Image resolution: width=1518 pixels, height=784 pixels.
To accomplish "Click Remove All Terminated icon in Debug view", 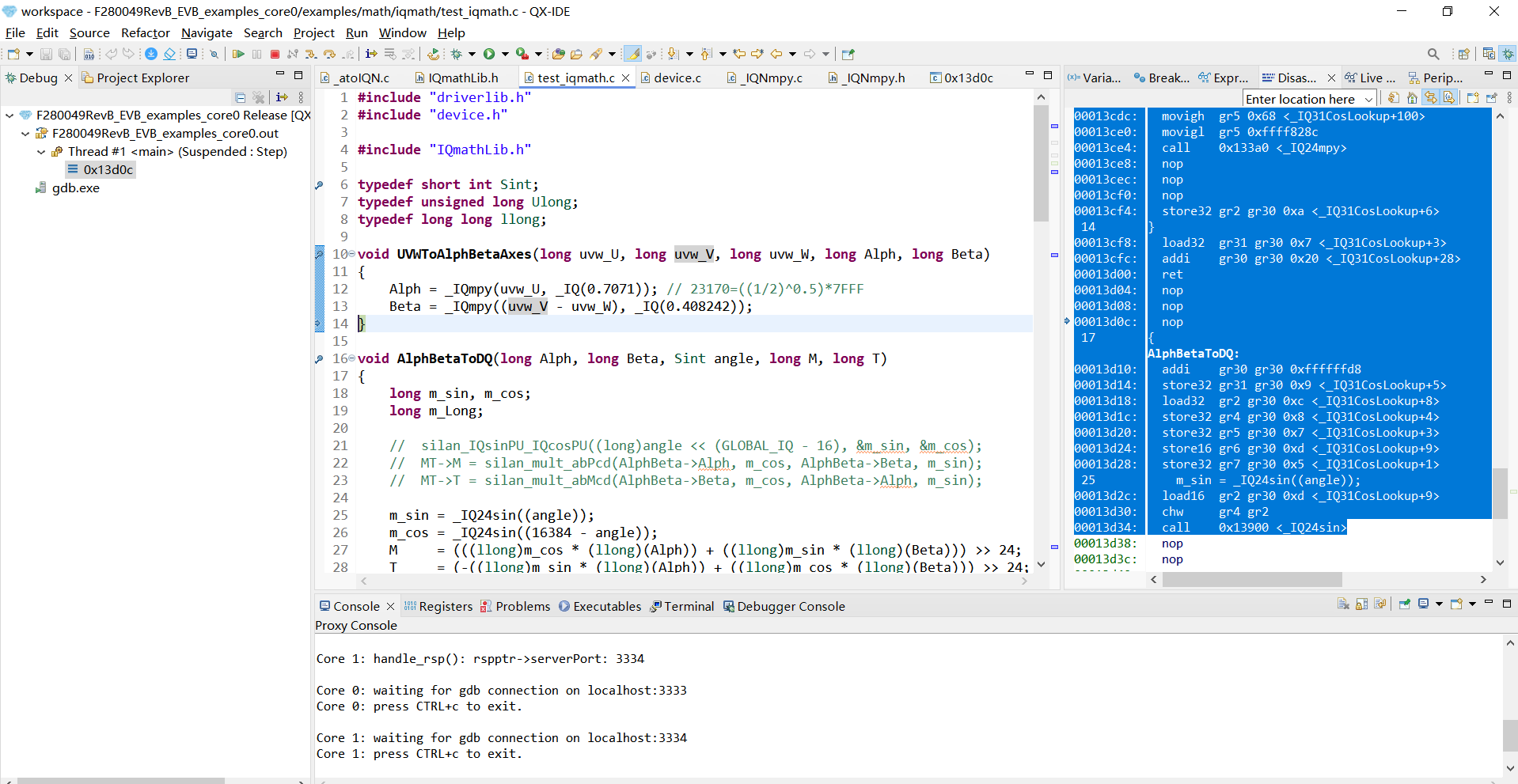I will (259, 97).
